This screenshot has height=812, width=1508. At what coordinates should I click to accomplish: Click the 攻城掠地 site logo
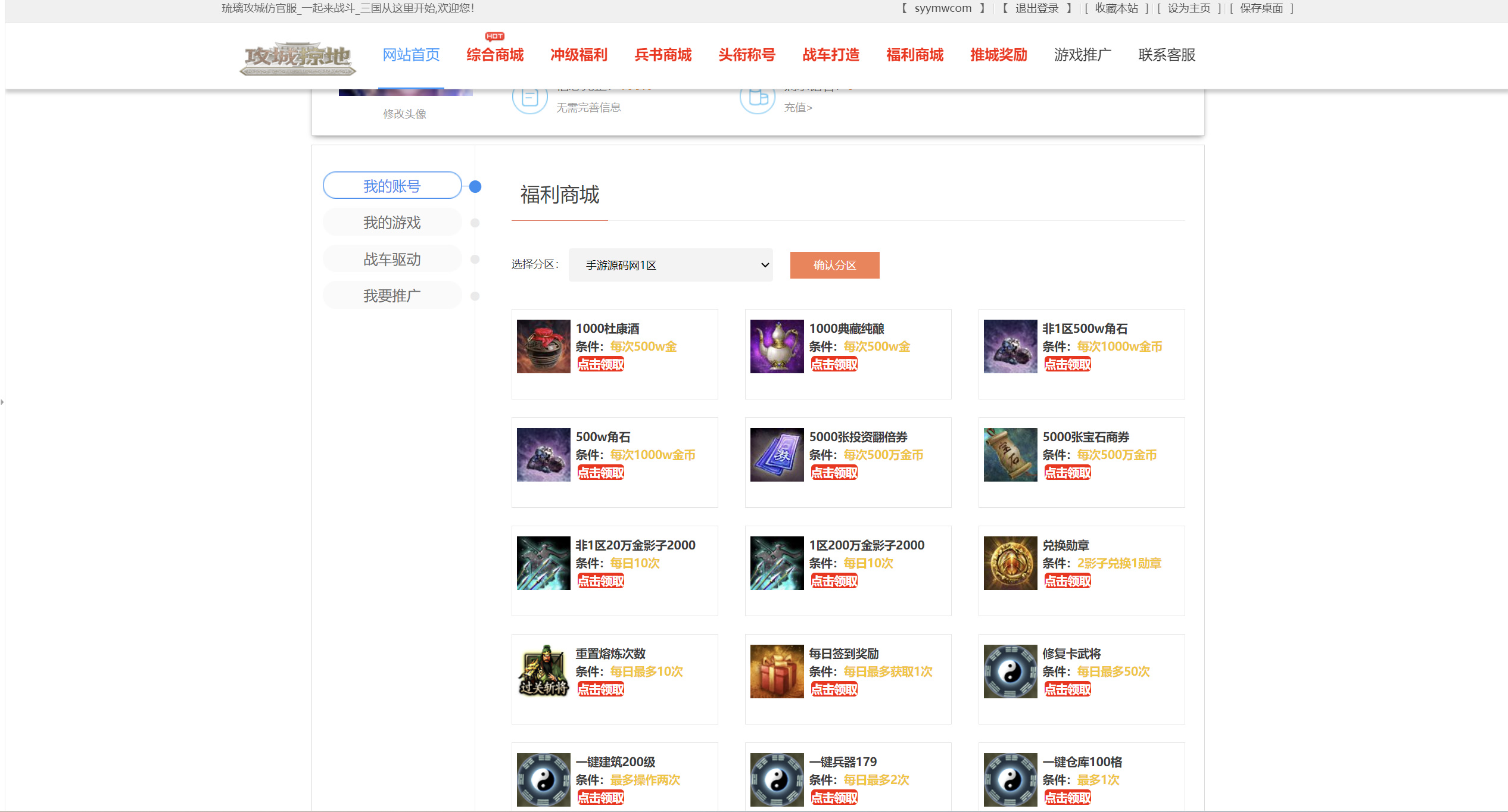click(x=298, y=58)
